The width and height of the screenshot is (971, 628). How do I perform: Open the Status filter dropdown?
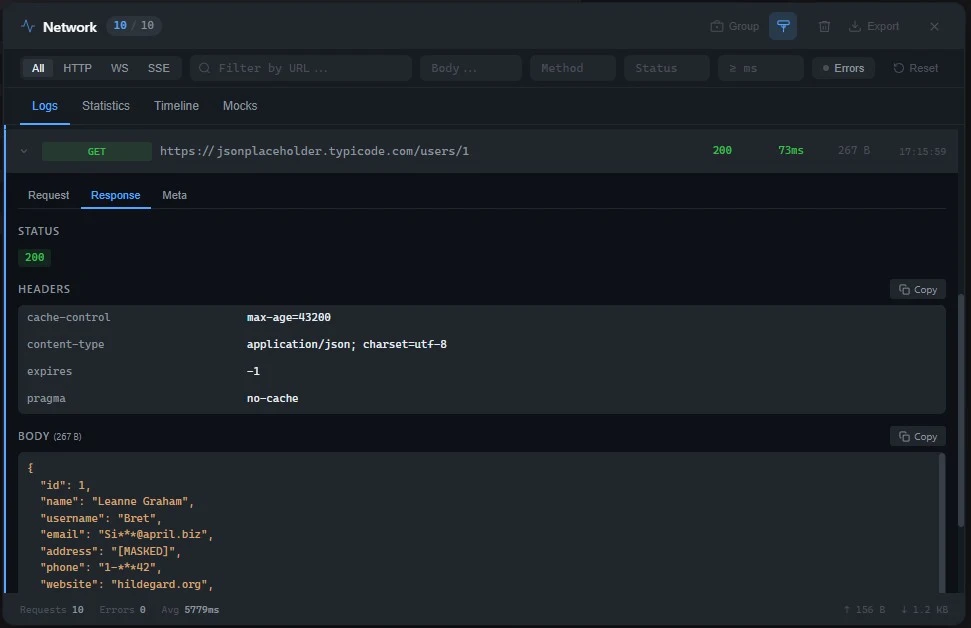click(x=666, y=68)
